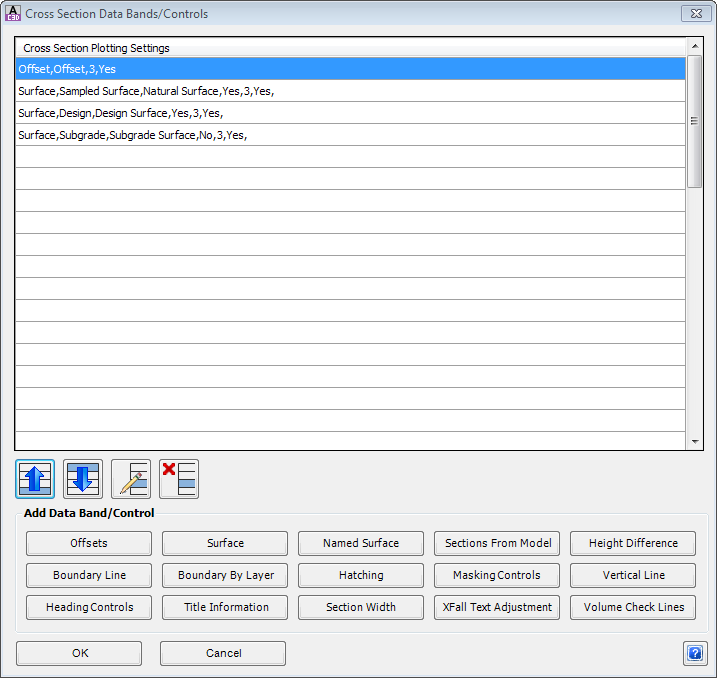Select the Offset,Offset,3,Yes row
This screenshot has height=678, width=717.
pos(350,69)
